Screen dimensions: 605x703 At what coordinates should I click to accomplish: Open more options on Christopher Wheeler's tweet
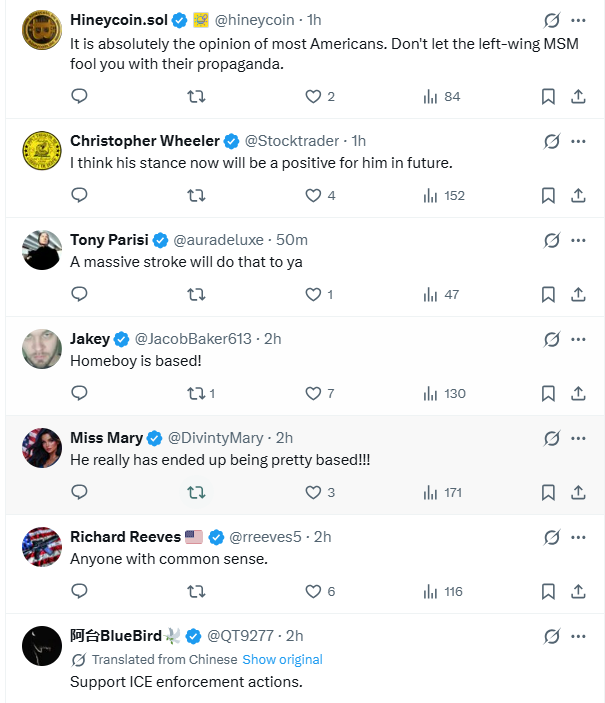(x=578, y=141)
